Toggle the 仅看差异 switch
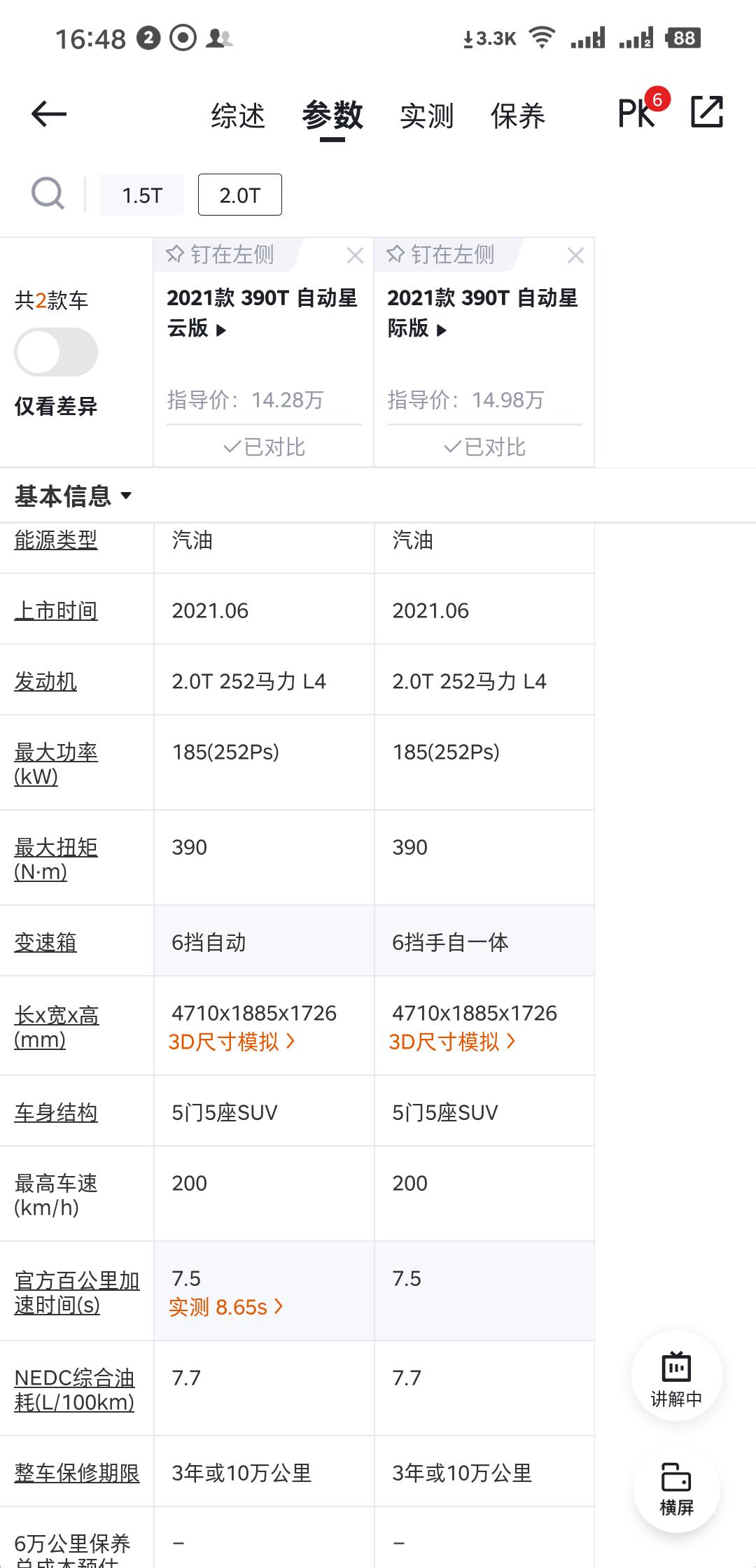Image resolution: width=756 pixels, height=1568 pixels. (56, 352)
